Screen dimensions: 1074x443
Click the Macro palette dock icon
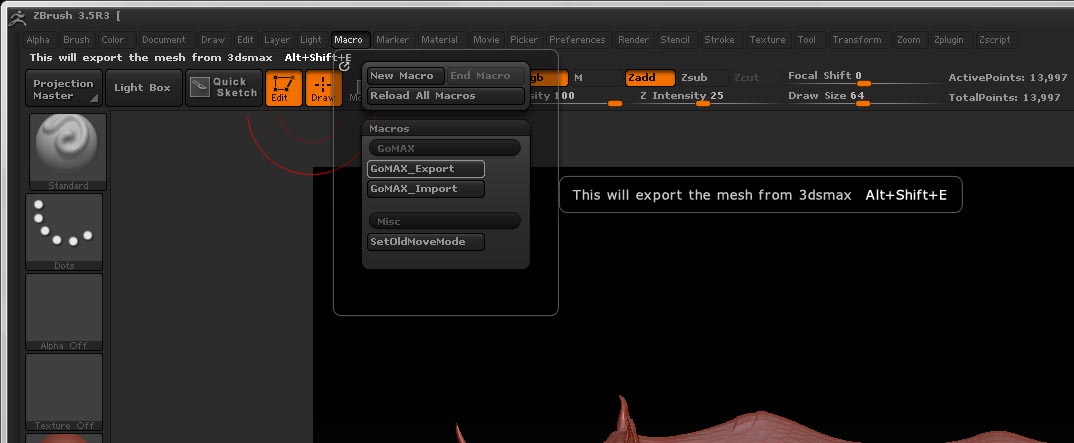pos(344,66)
